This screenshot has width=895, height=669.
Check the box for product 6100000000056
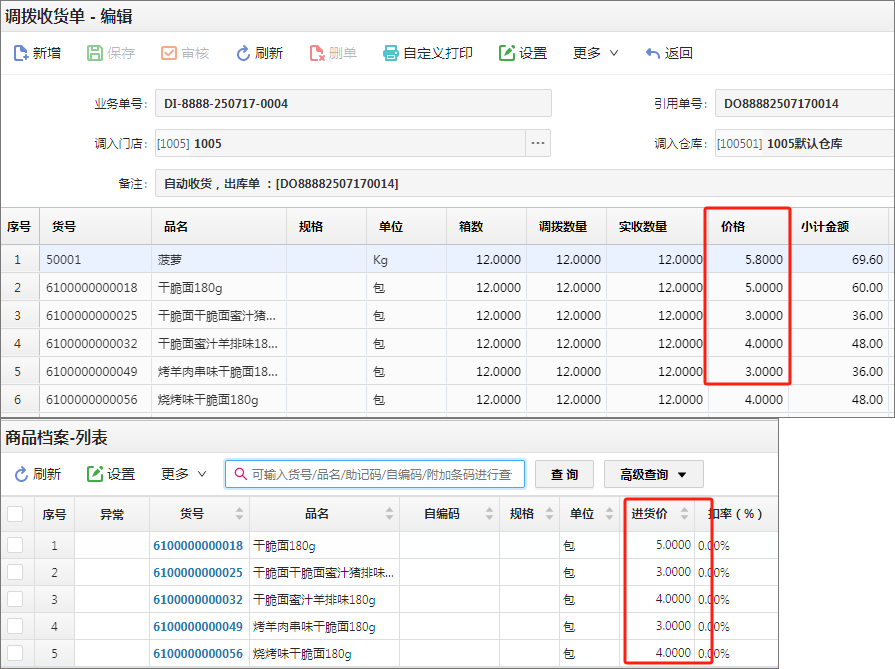pos(15,653)
